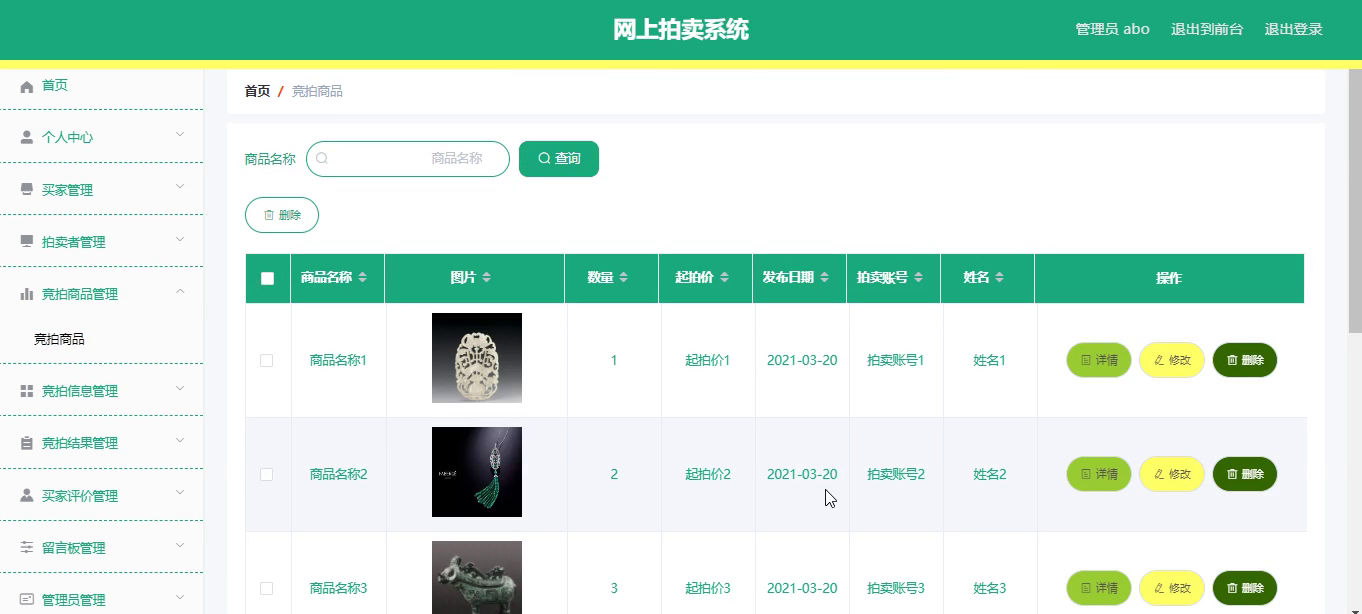1362x614 pixels.
Task: Click the grid icon beside 竞拍信息管理
Action: tap(27, 391)
